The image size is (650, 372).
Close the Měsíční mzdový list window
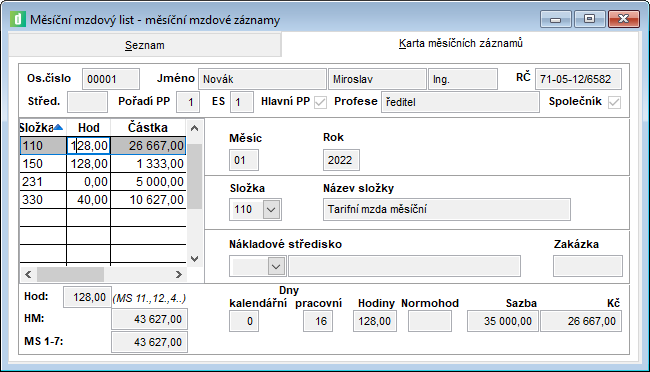(x=623, y=19)
